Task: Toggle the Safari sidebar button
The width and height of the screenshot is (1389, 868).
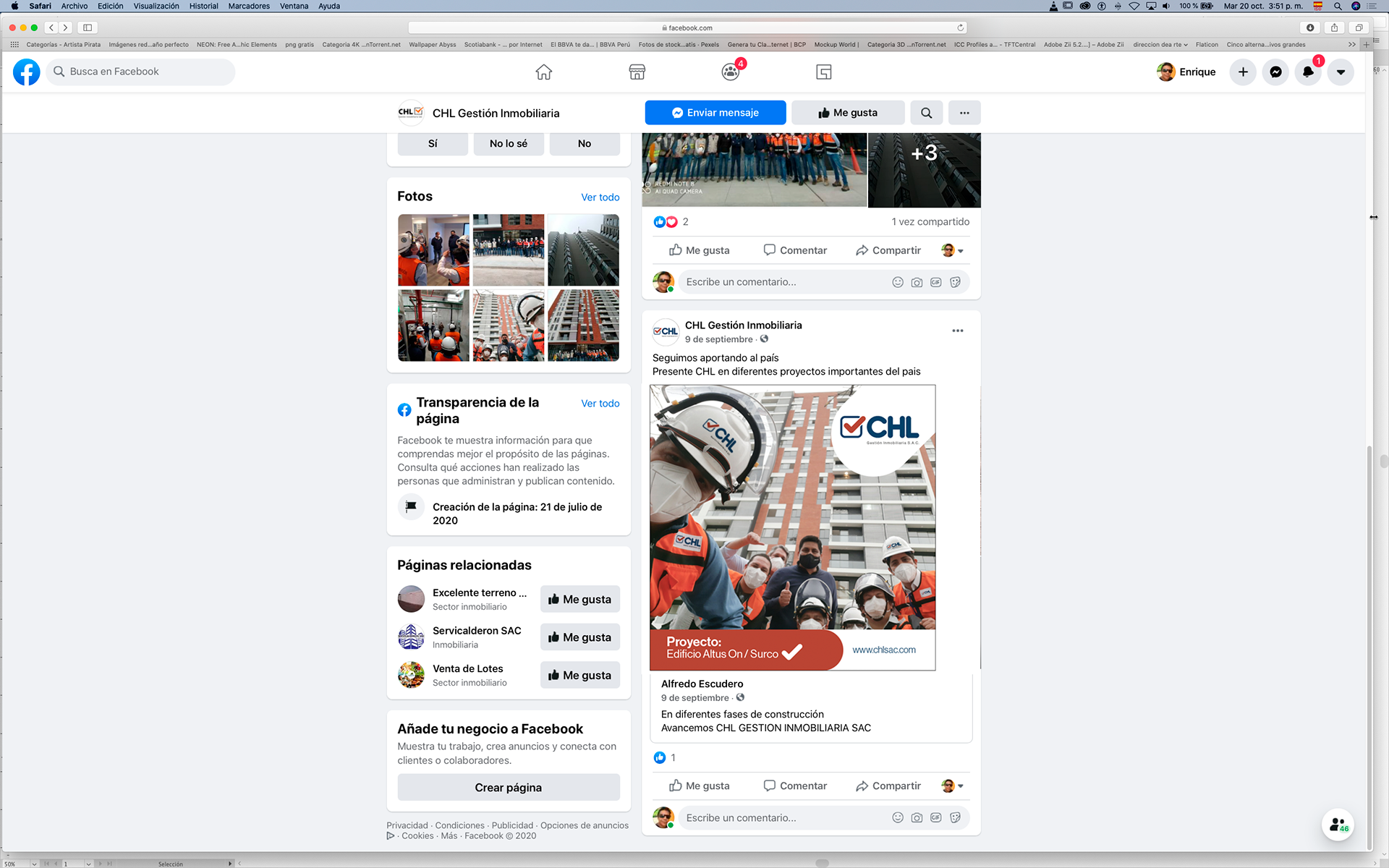Action: coord(88,27)
